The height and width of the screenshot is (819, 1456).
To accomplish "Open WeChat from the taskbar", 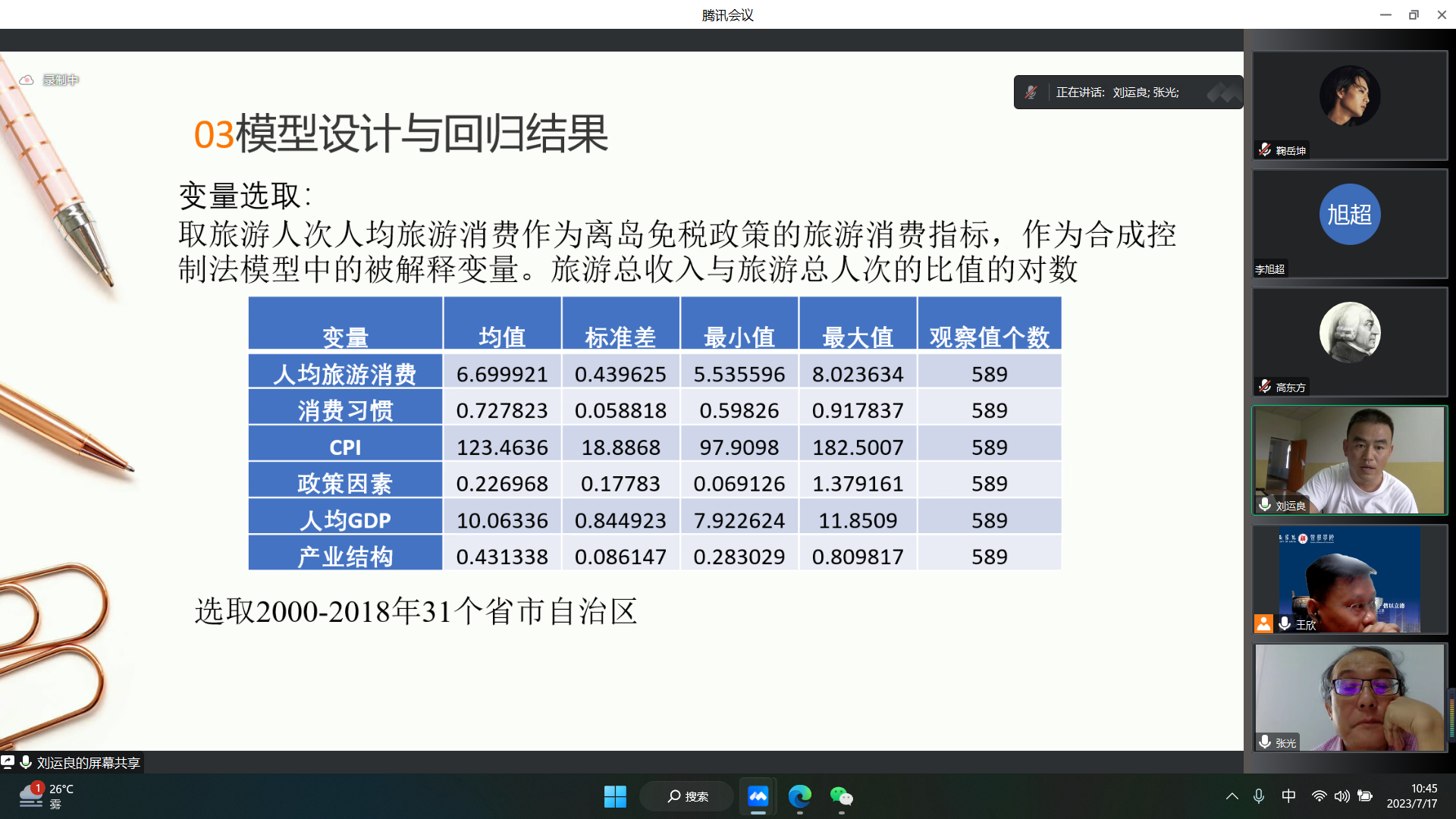I will point(841,796).
